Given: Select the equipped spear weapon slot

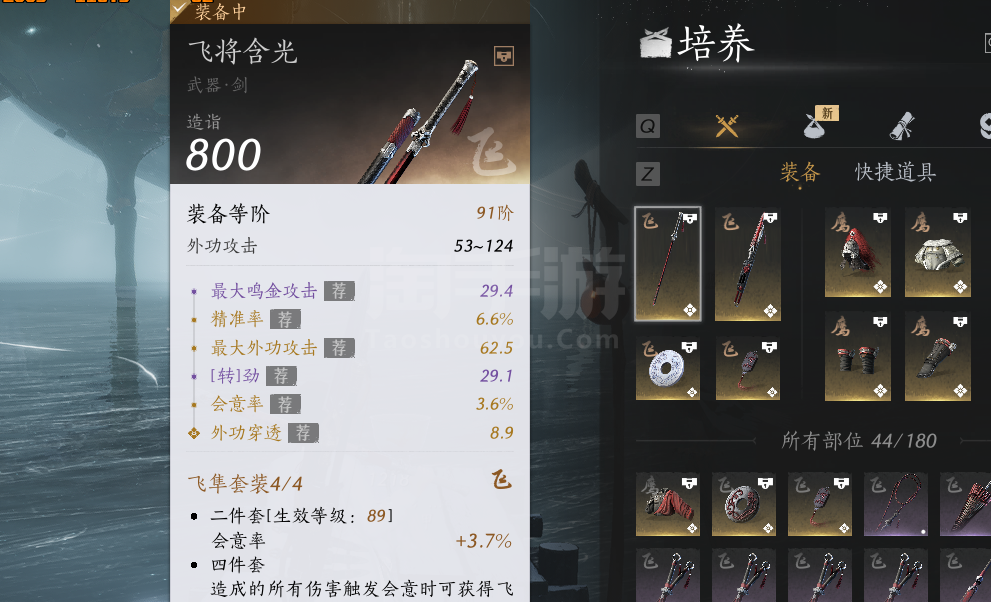Looking at the screenshot, I should [668, 263].
